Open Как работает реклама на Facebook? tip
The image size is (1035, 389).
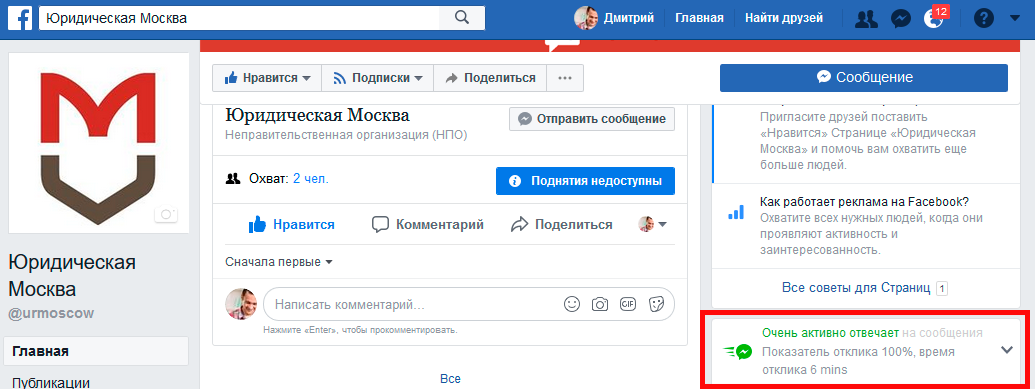865,201
